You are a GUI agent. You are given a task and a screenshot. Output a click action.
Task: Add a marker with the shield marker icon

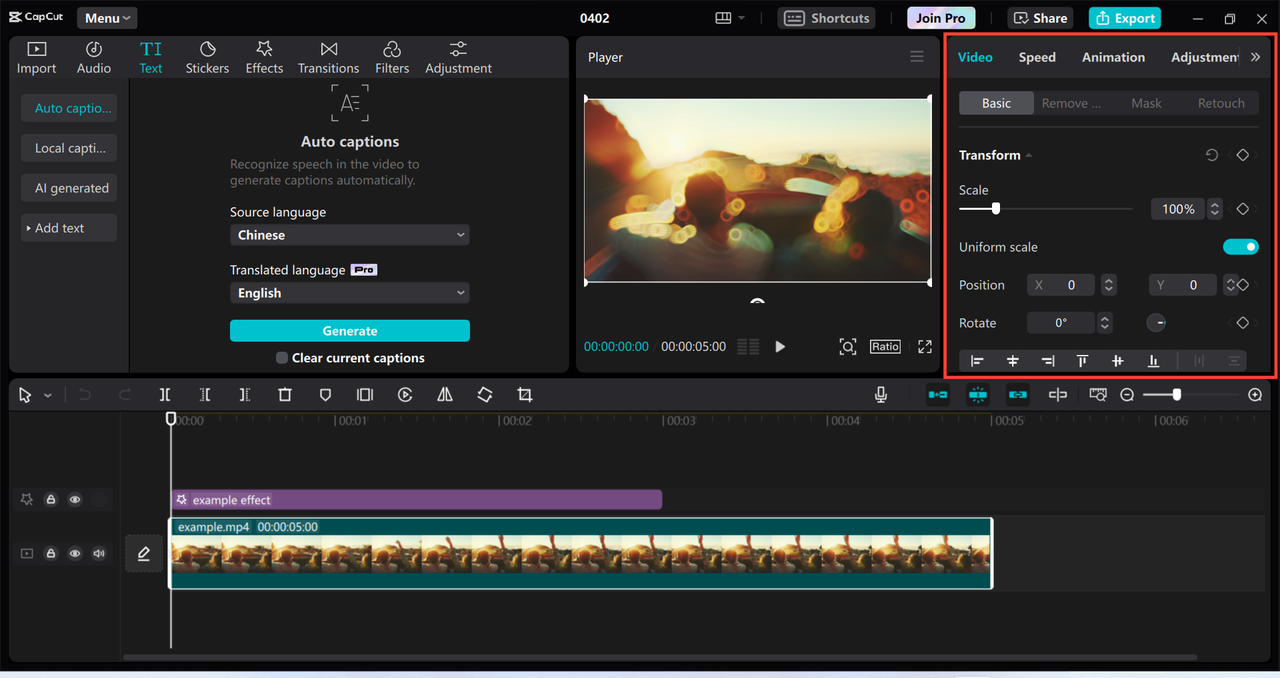(325, 395)
